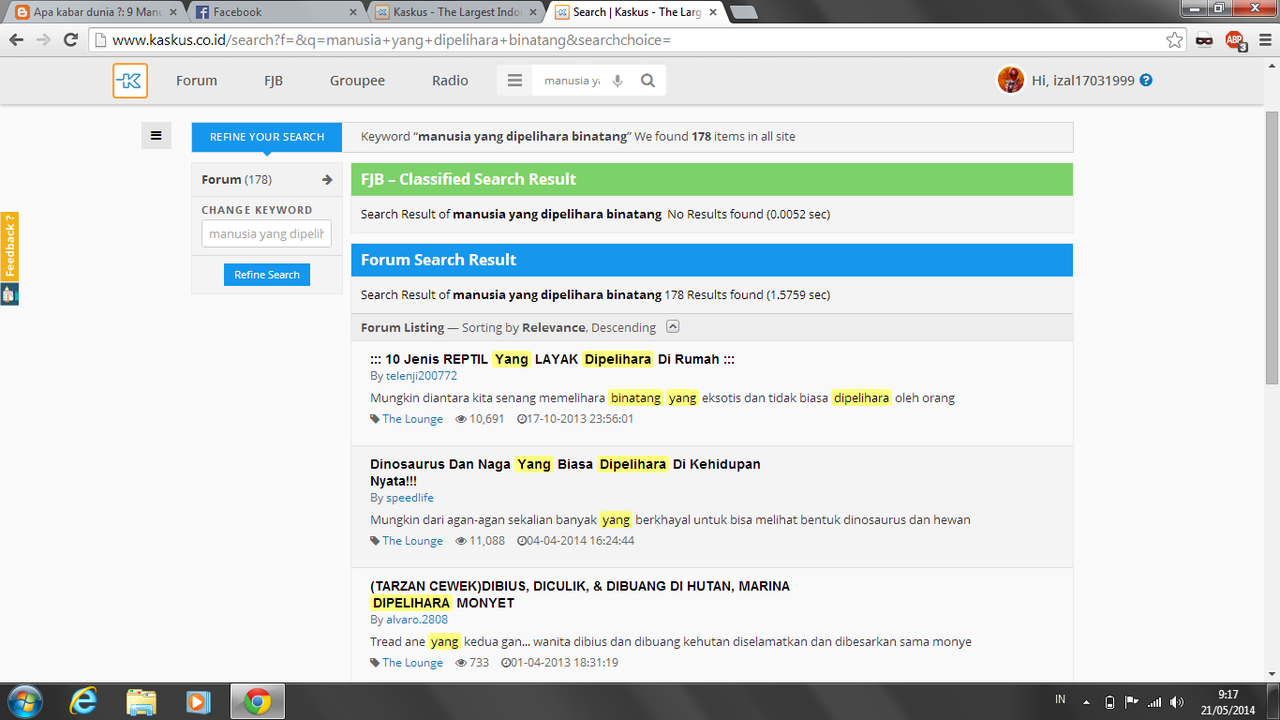Viewport: 1280px width, 720px height.
Task: Collapse the forum listing sort toggle
Action: (x=673, y=326)
